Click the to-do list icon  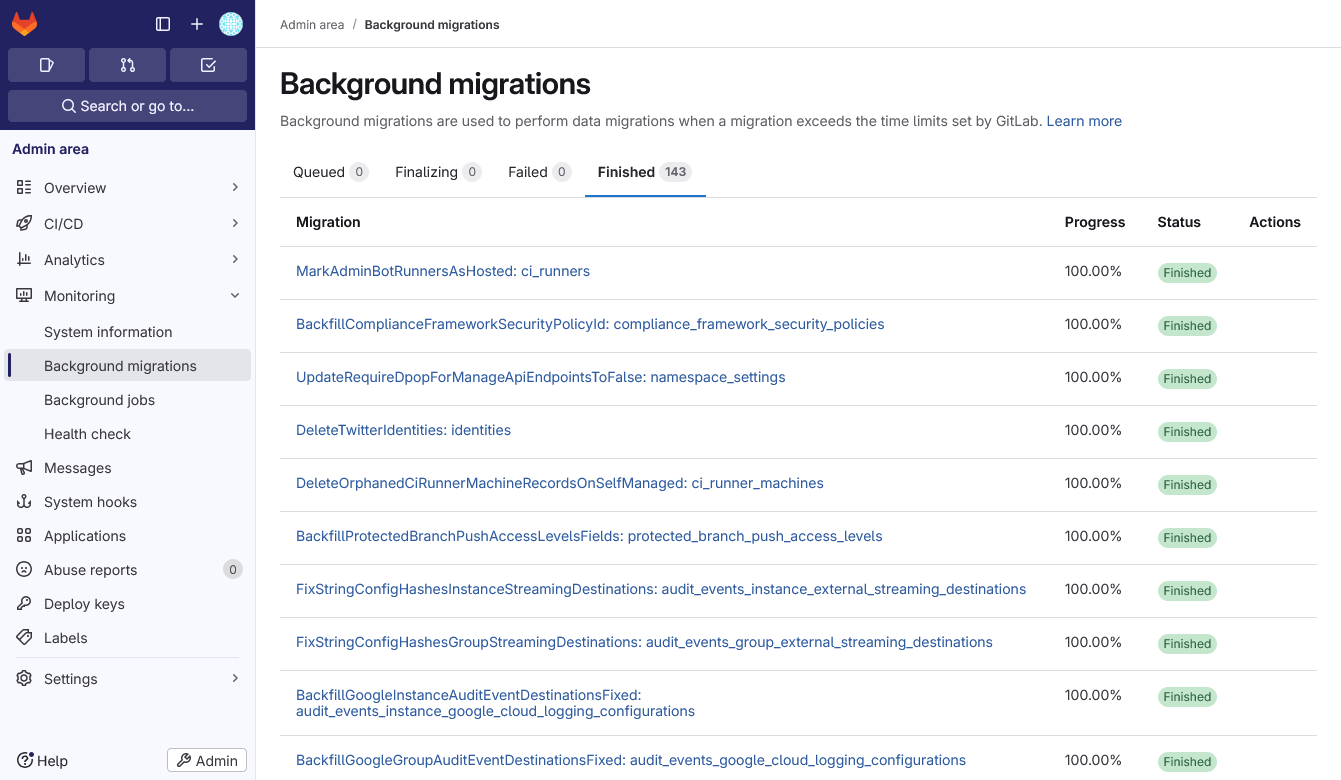(208, 64)
